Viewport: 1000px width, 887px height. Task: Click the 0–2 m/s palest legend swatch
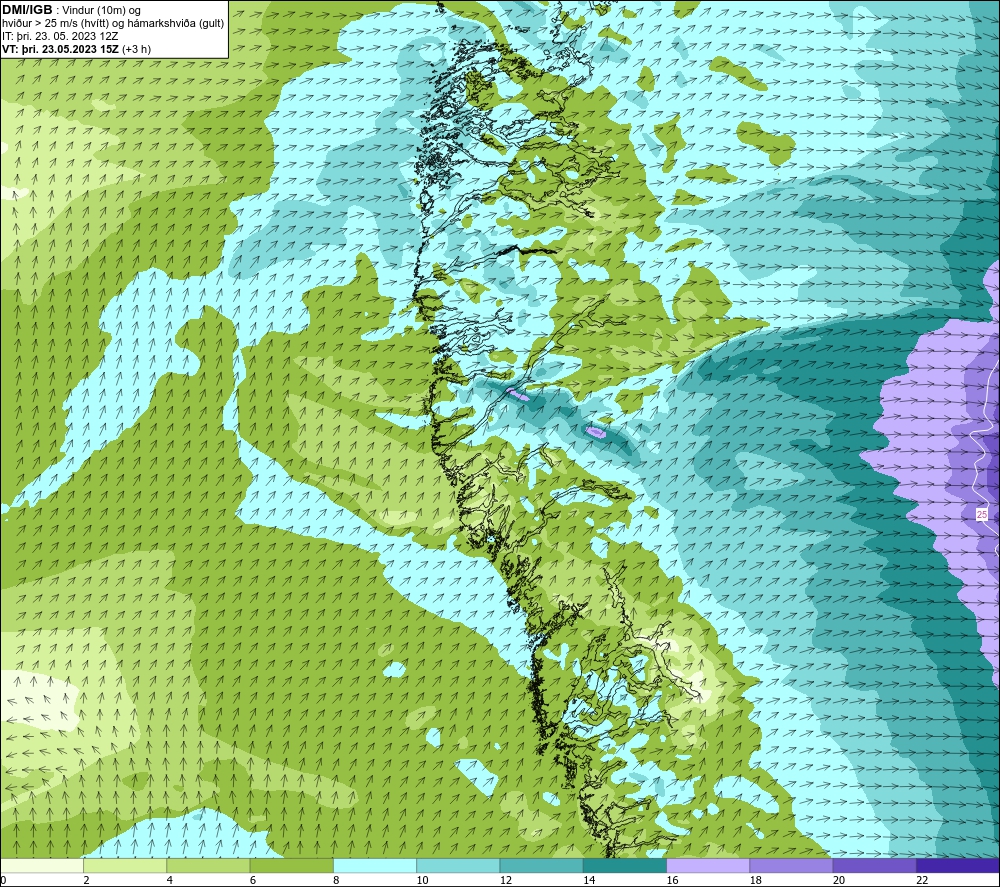point(42,865)
